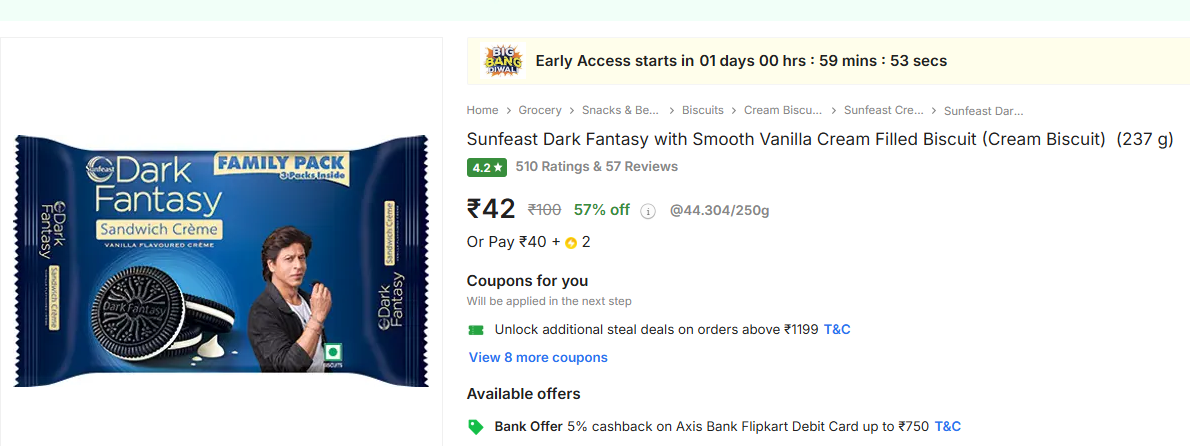Navigate to Snacks & Be... breadcrumb

click(621, 110)
